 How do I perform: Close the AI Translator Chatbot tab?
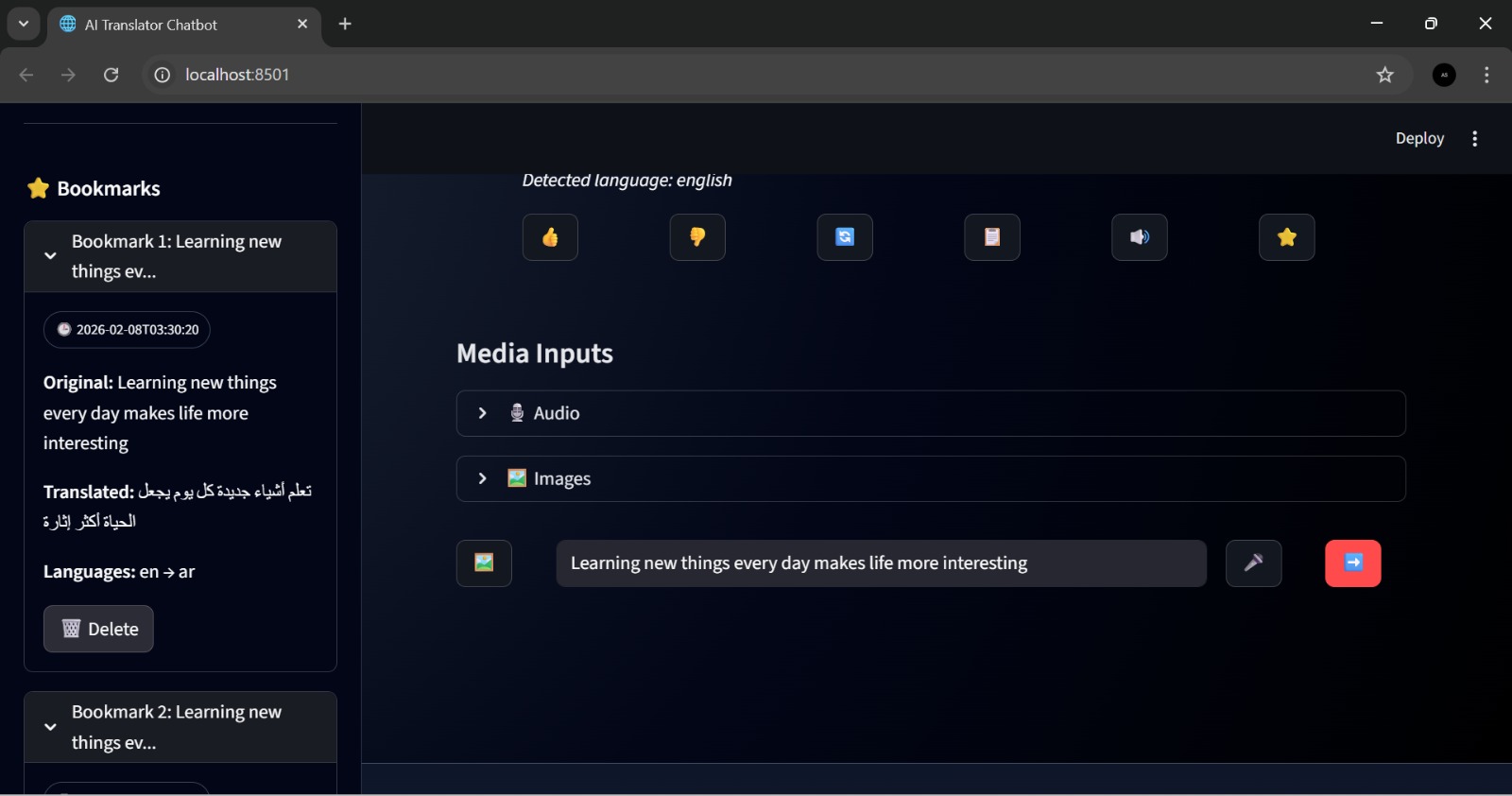point(302,24)
